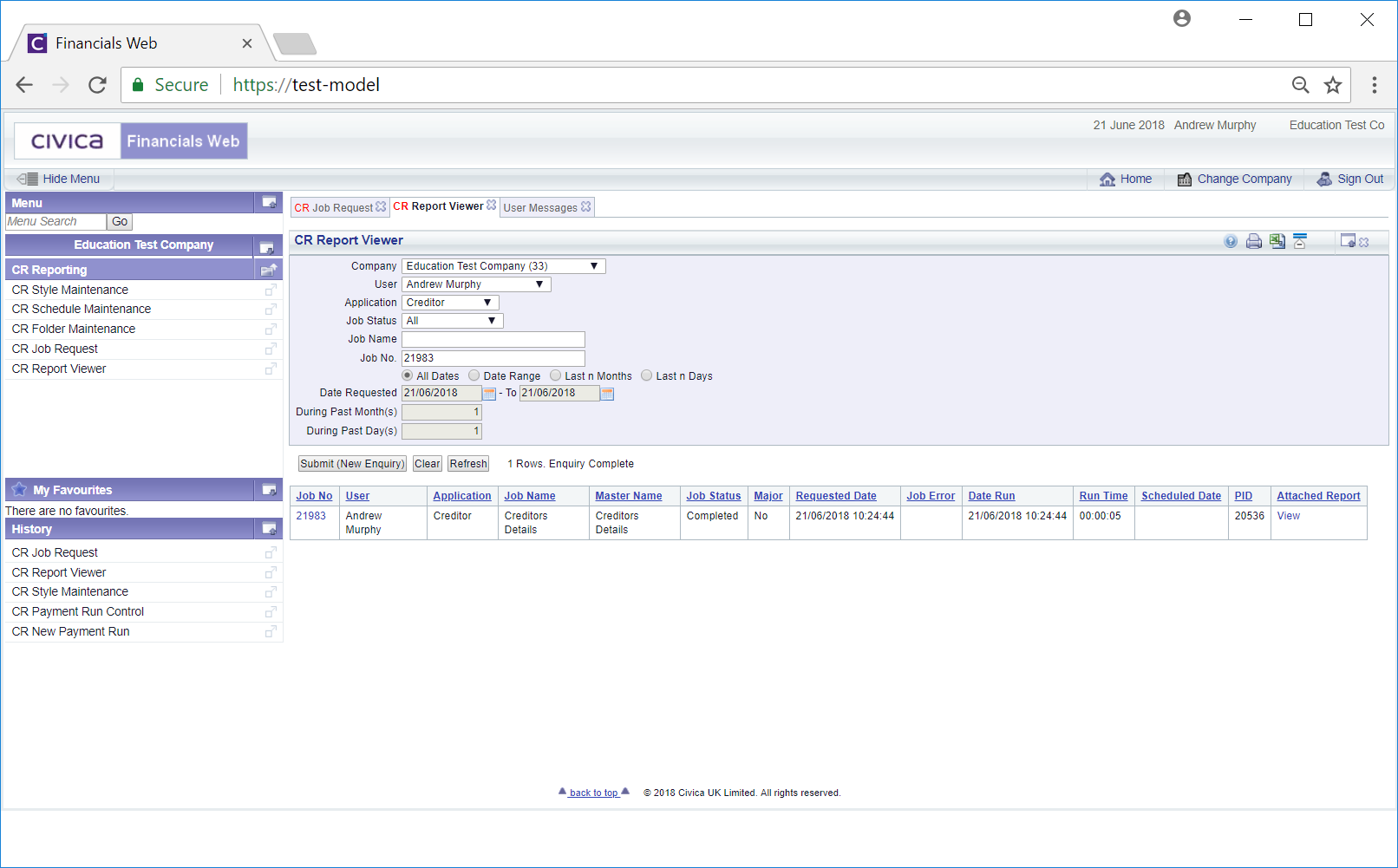Click the Clear button

[427, 464]
